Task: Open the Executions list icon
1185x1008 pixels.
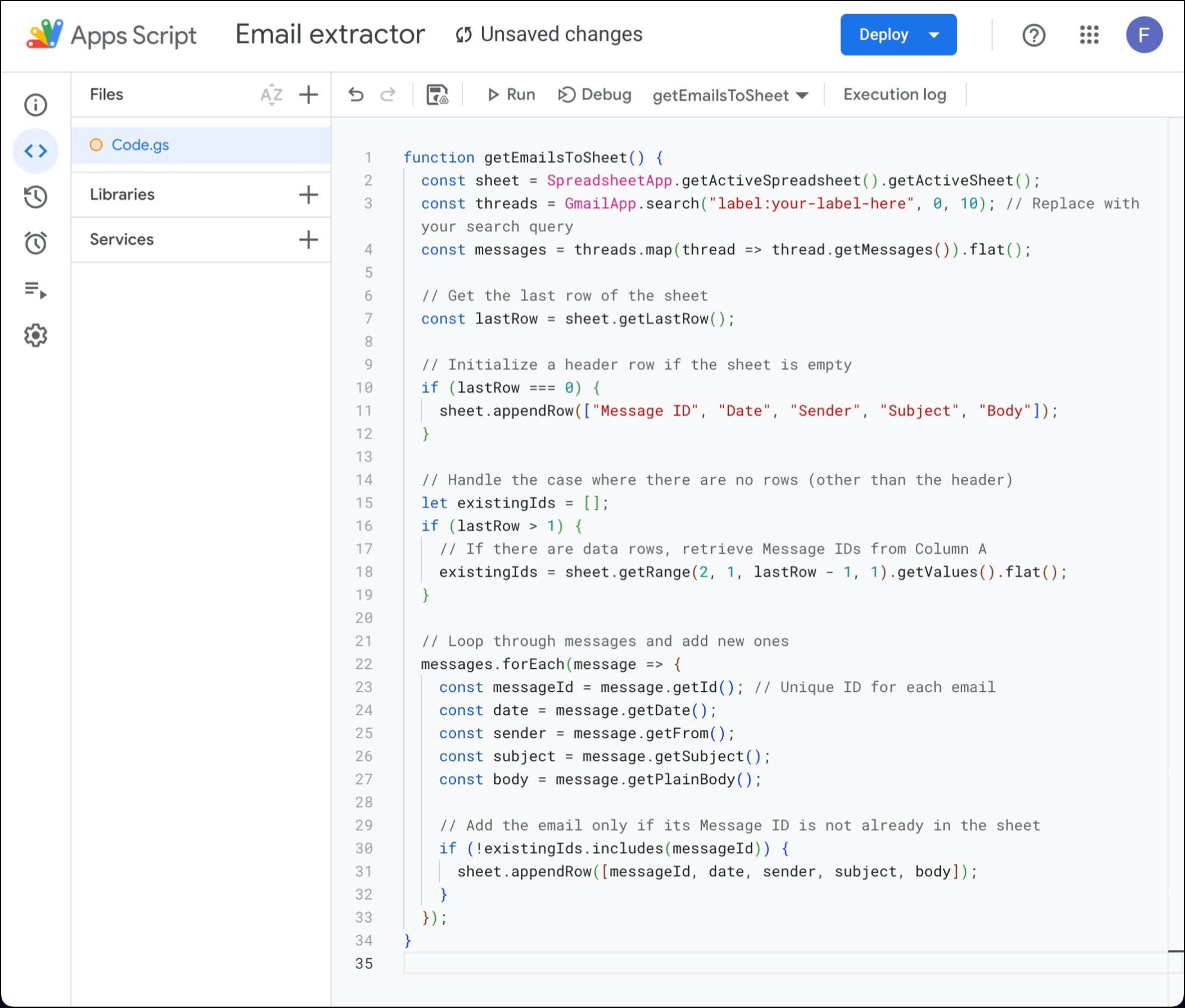Action: point(36,289)
